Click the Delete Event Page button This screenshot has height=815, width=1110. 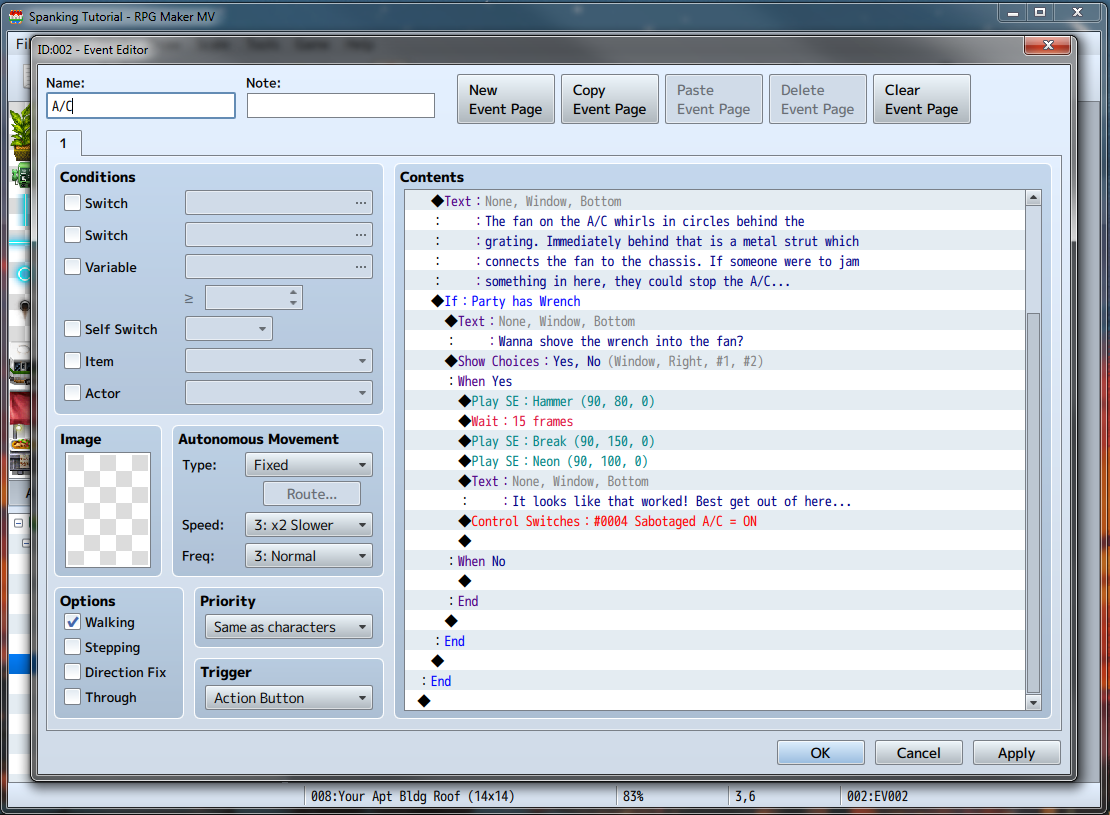point(818,99)
